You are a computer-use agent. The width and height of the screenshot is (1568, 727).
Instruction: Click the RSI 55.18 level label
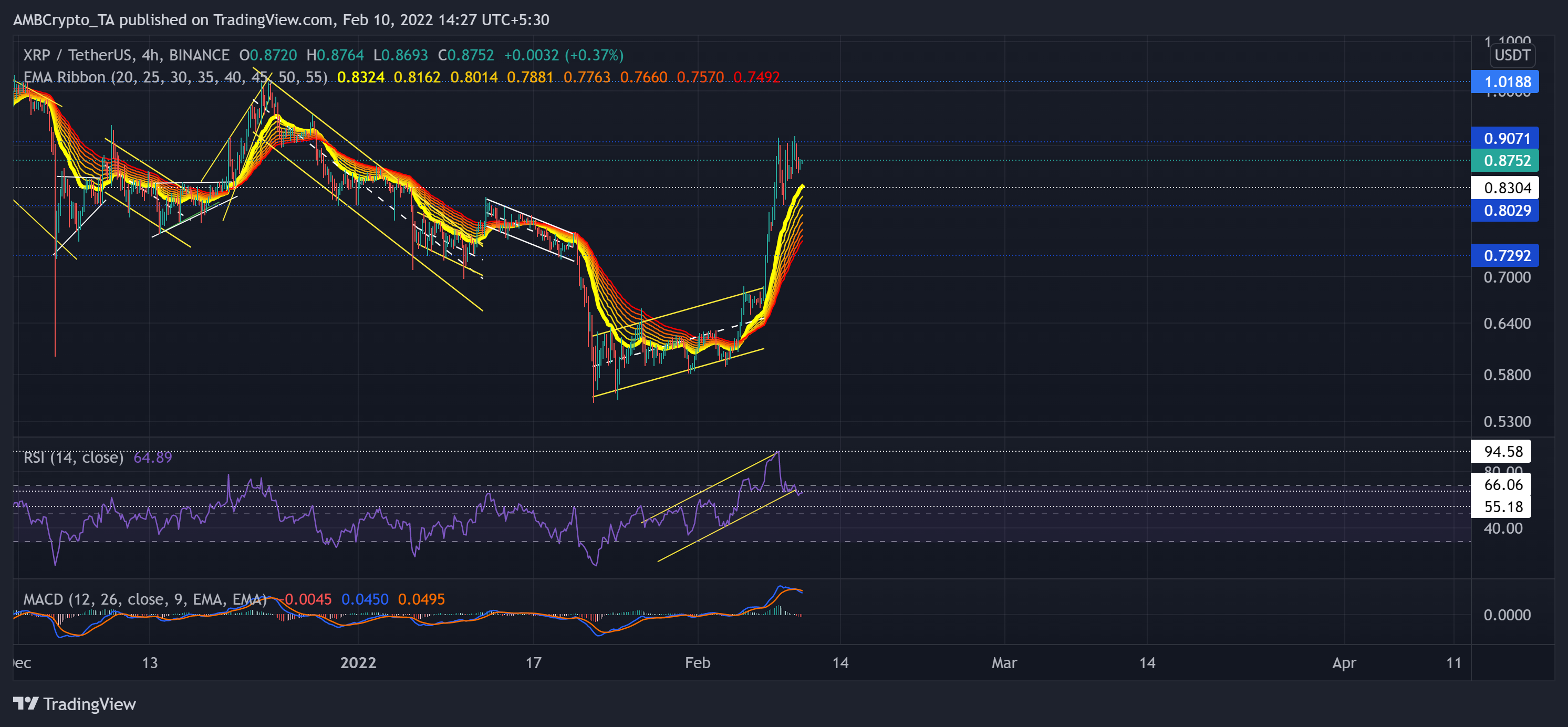(1500, 506)
